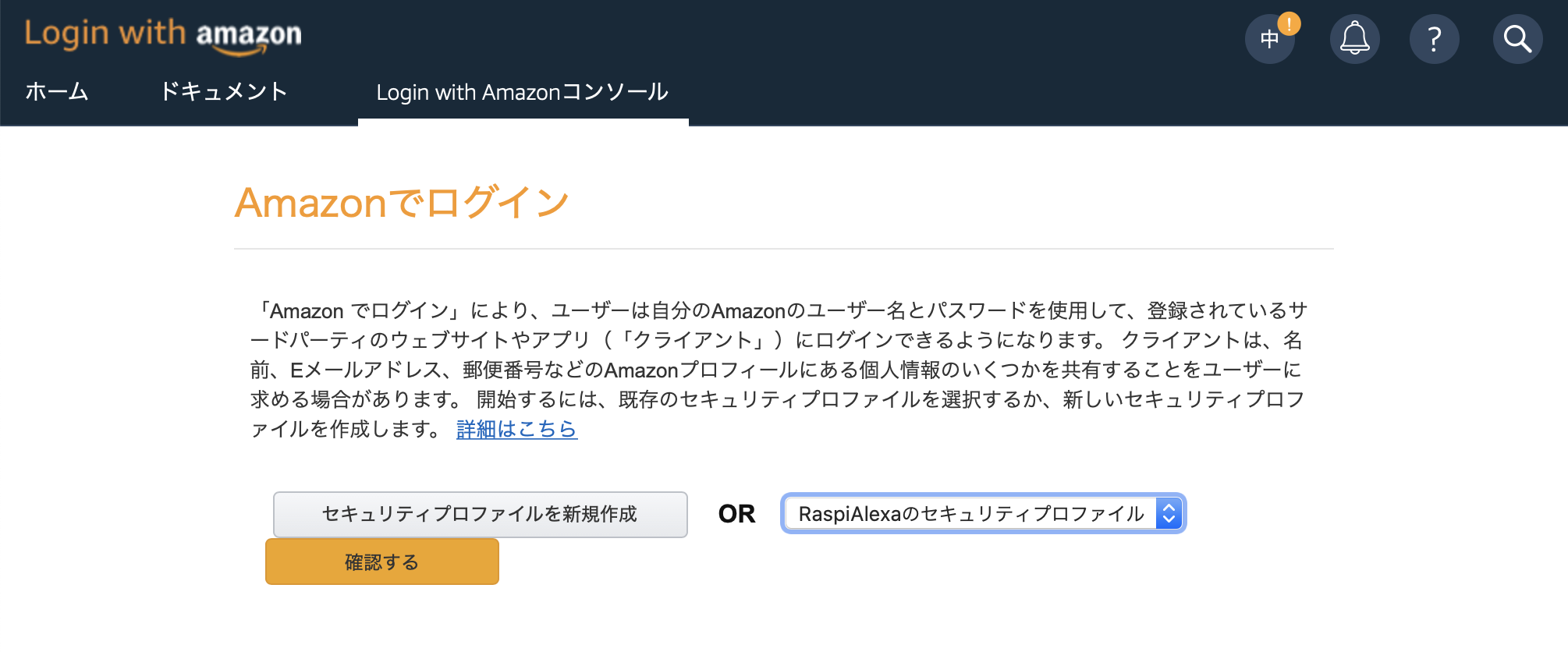
Task: Click the orange exclamation alert badge
Action: [1289, 24]
